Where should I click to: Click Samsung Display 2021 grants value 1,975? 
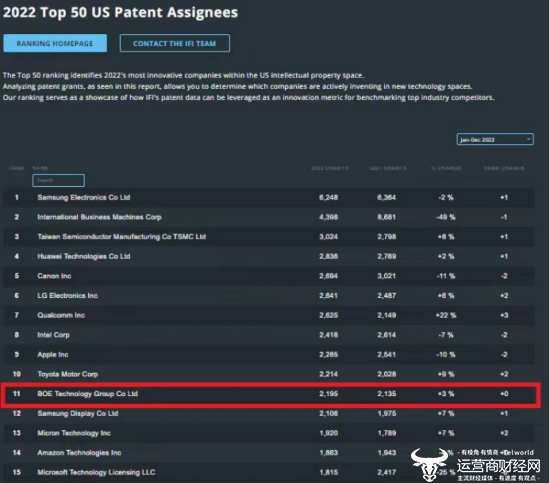pyautogui.click(x=387, y=414)
